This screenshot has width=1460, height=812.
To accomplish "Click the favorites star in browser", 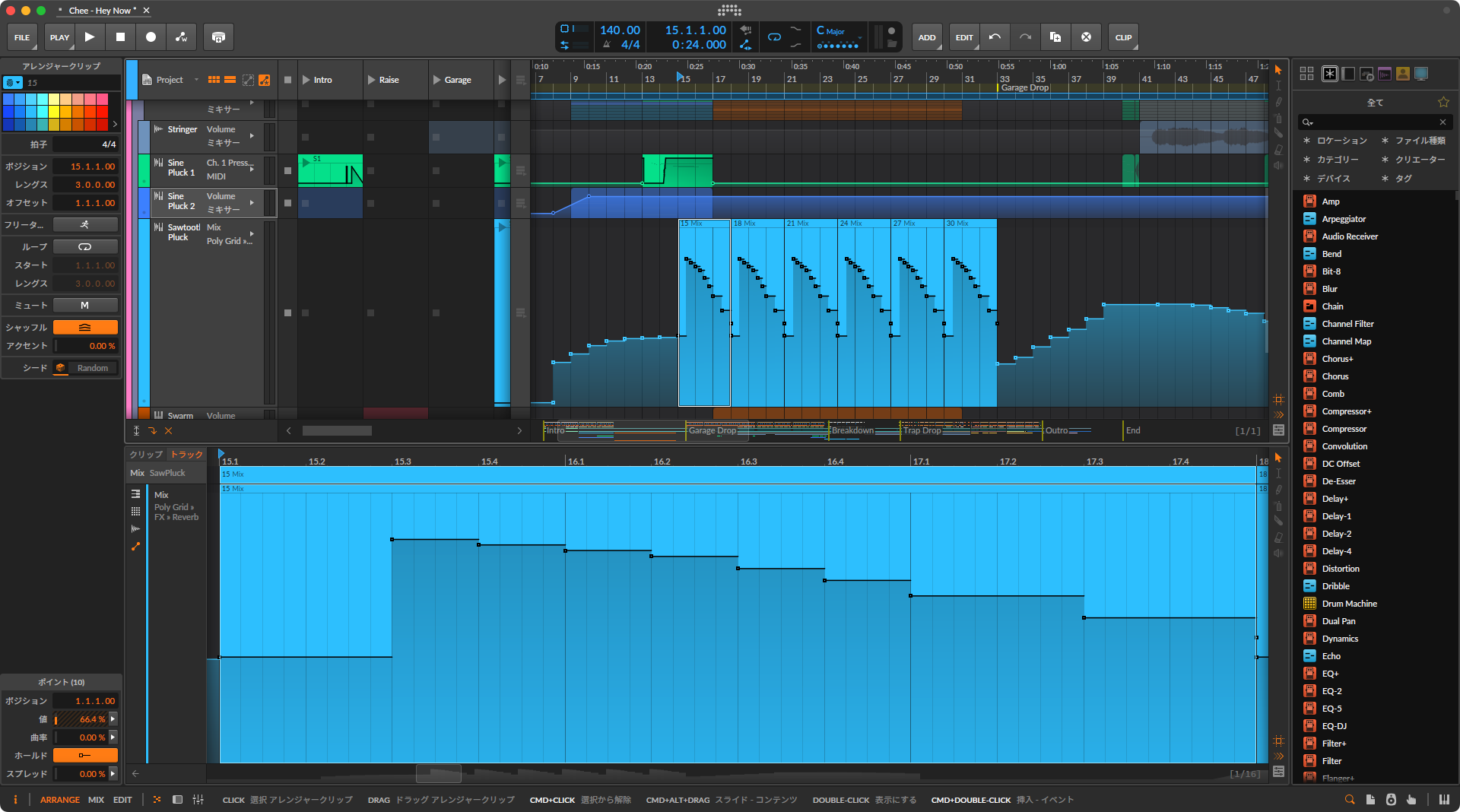I will click(x=1443, y=103).
